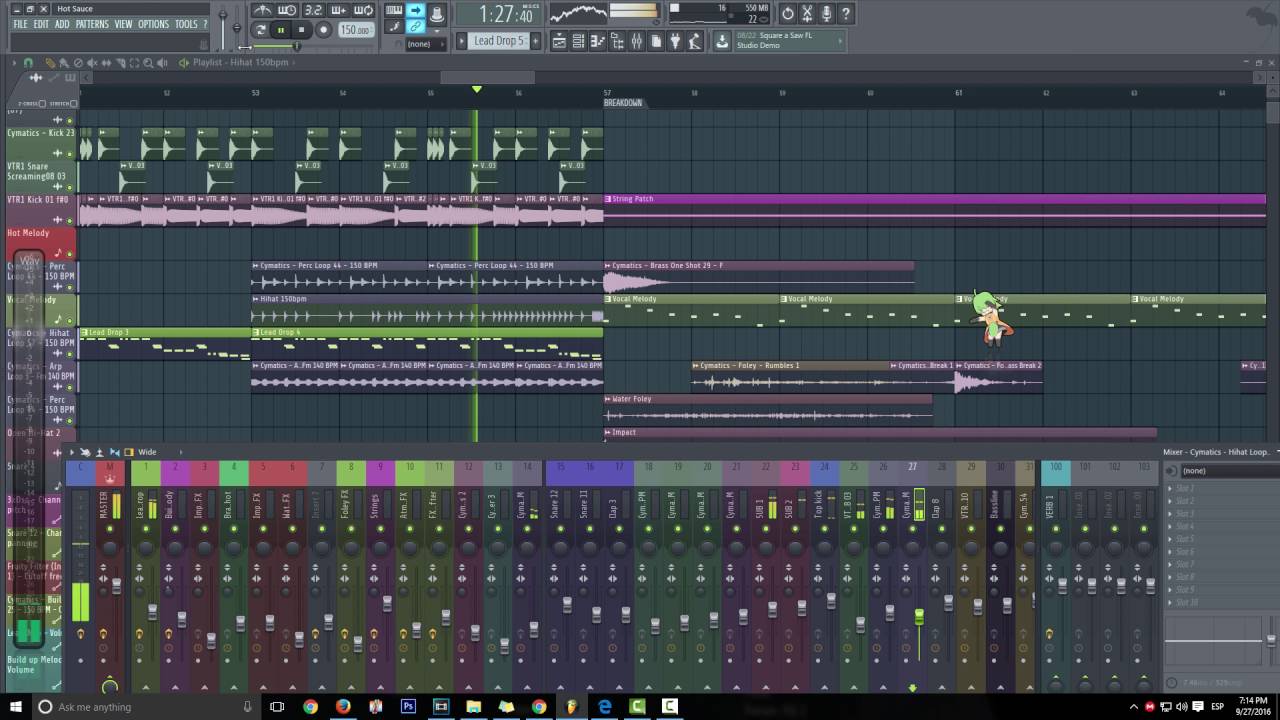Open the TOOLS menu
The width and height of the screenshot is (1280, 720).
click(x=186, y=24)
